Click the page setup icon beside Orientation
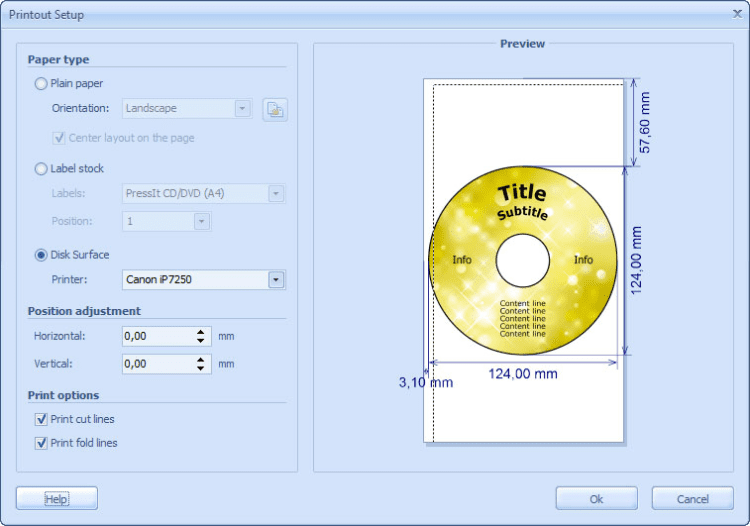The height and width of the screenshot is (526, 750). (x=275, y=110)
